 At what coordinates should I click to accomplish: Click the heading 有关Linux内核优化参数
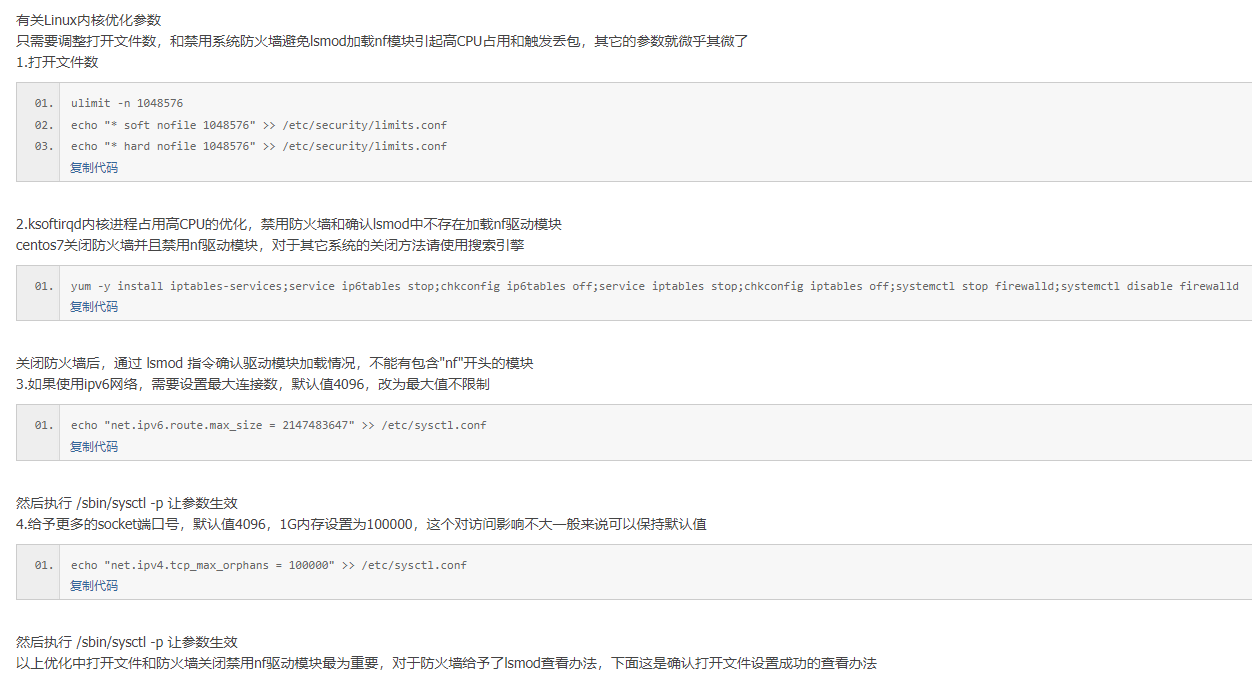coord(89,20)
